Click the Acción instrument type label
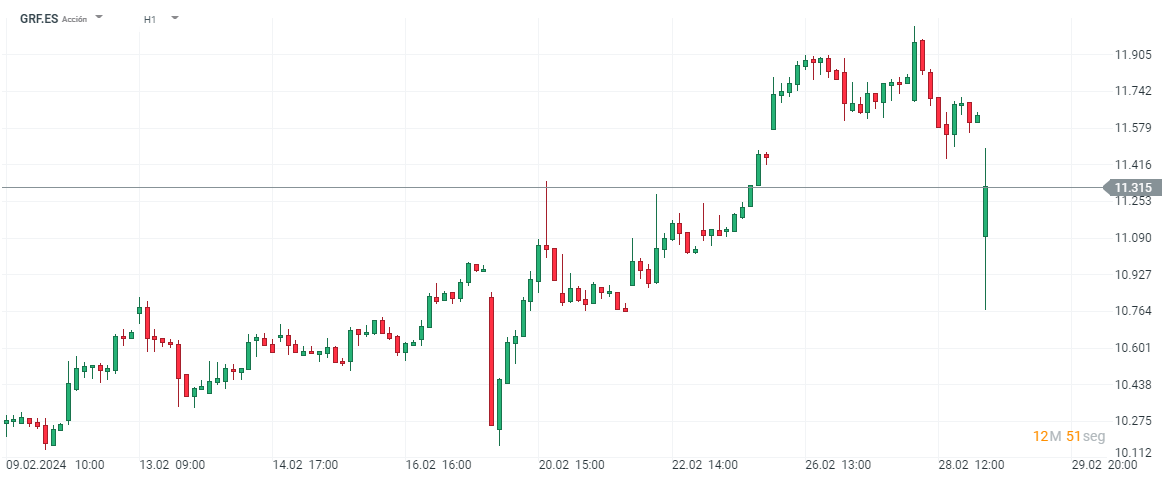 click(74, 19)
